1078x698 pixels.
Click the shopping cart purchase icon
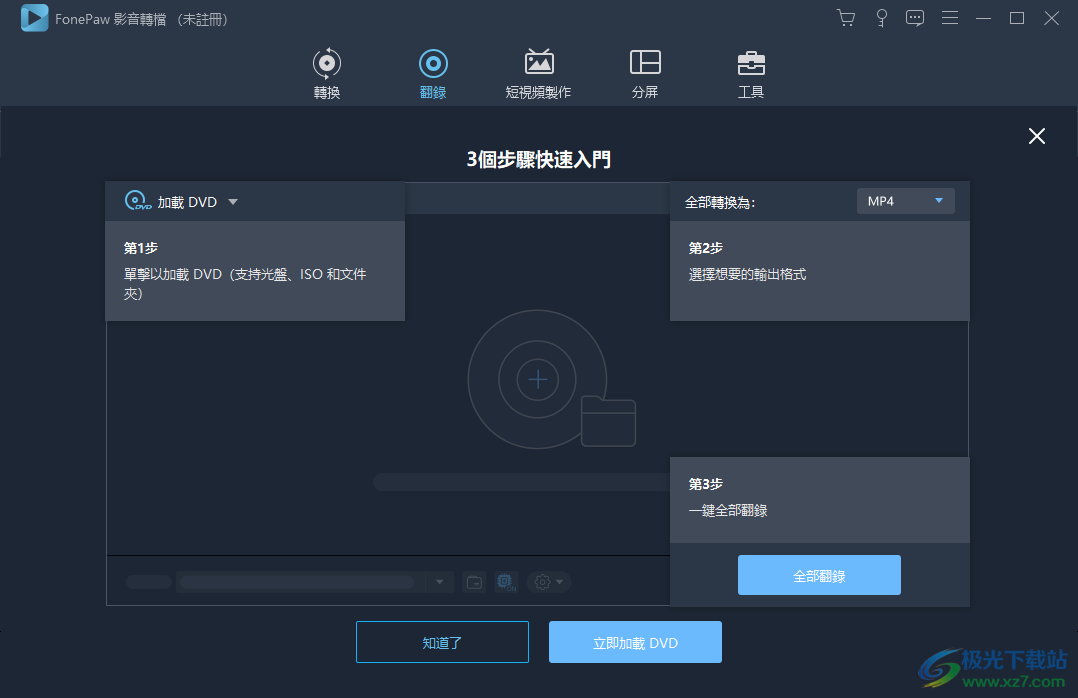[846, 18]
